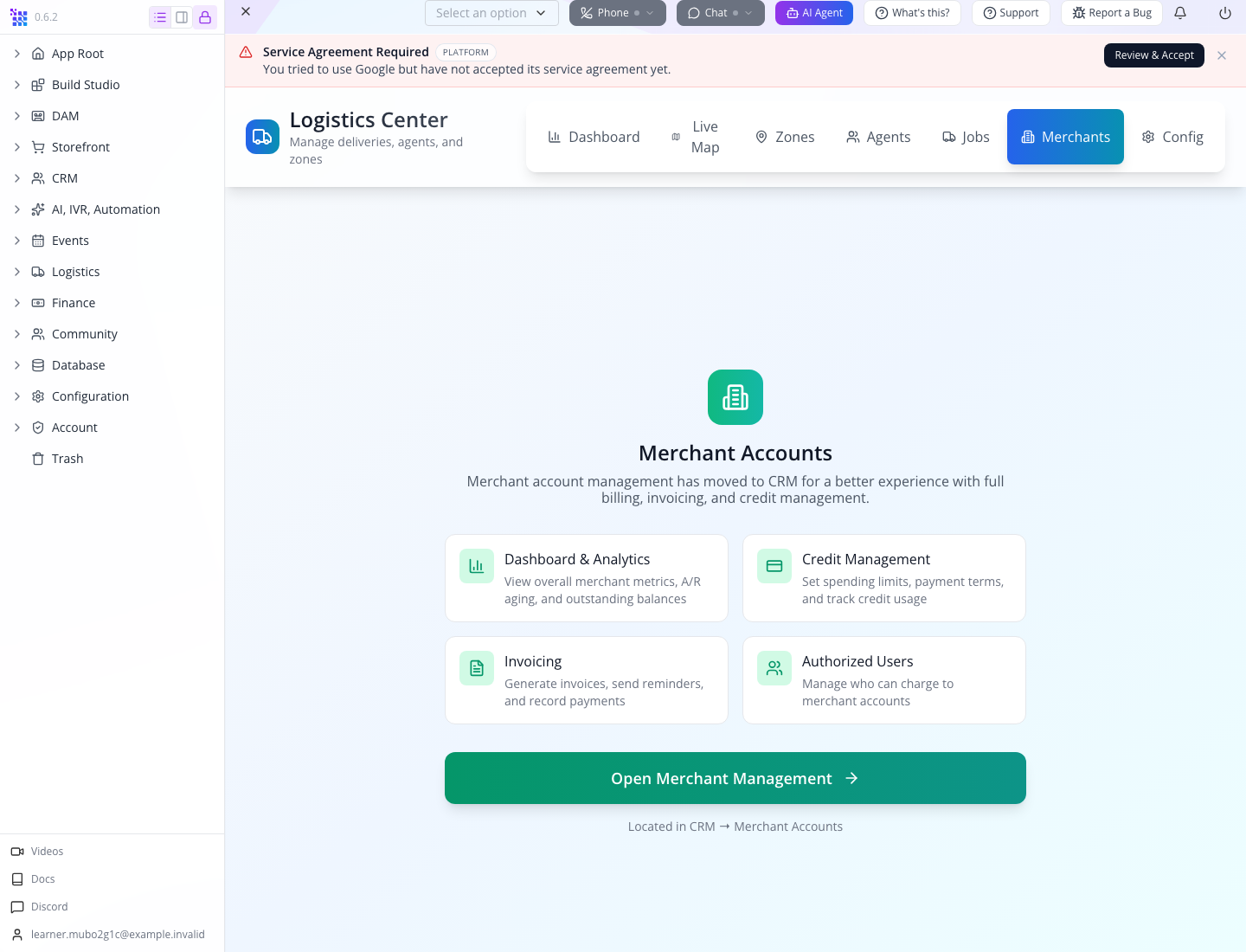Image resolution: width=1246 pixels, height=952 pixels.
Task: Switch to the Live Map tab
Action: tap(697, 137)
